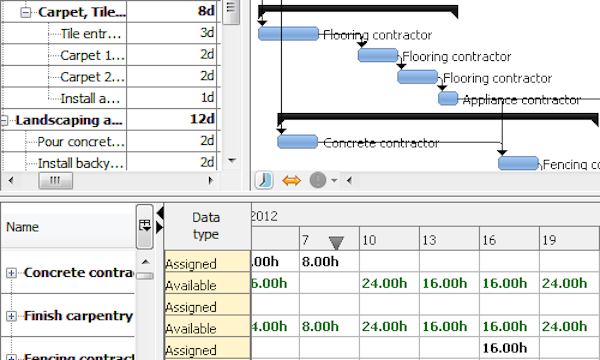The image size is (600, 360).
Task: Select the Tile entr... task row
Action: point(91,34)
